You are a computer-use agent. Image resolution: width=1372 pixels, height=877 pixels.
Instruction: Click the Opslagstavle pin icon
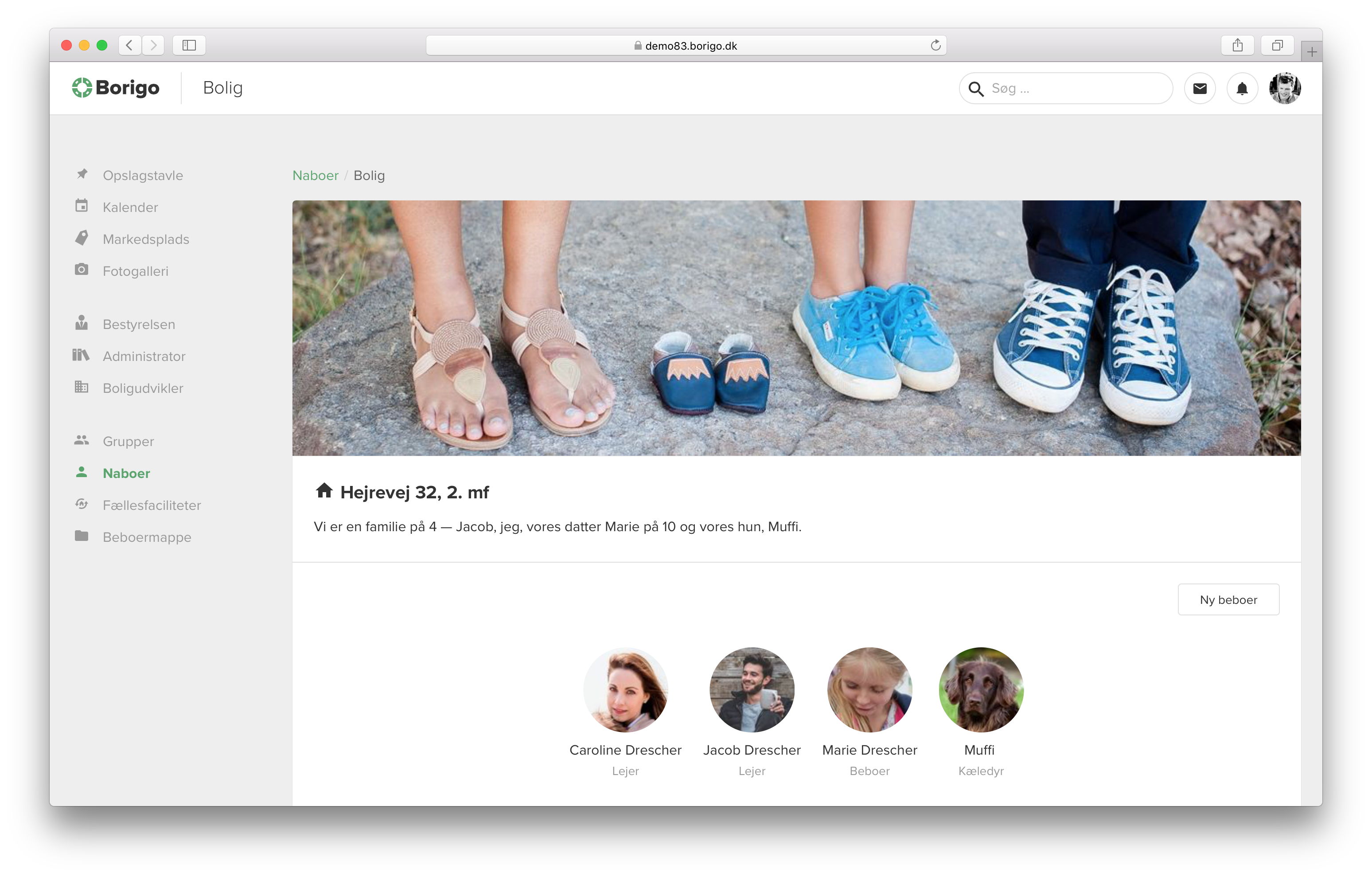pos(82,174)
